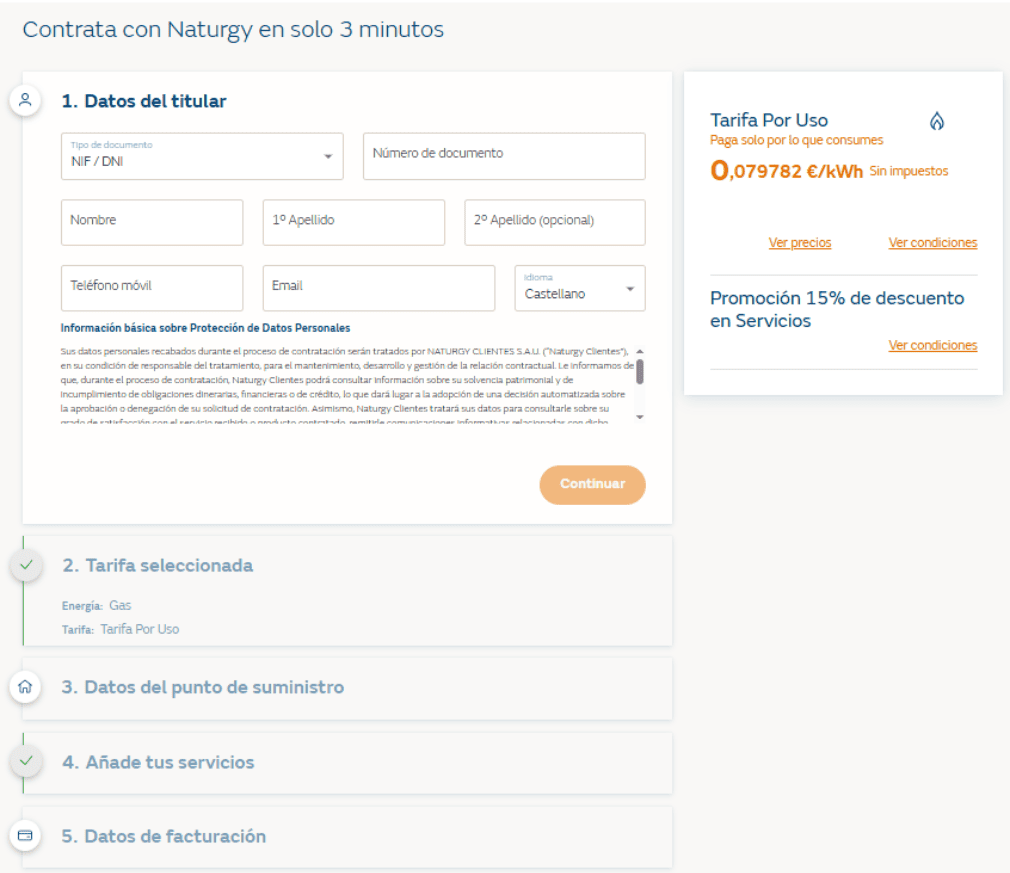Click the 0,079782 €/kWh price text
1010x873 pixels.
786,171
